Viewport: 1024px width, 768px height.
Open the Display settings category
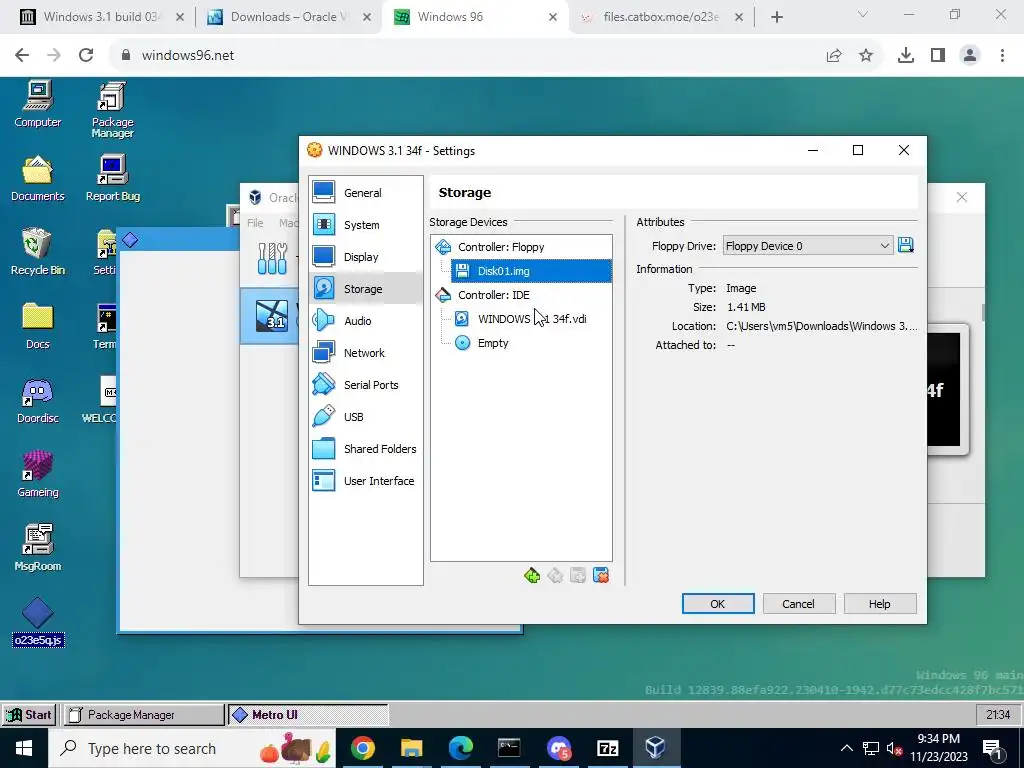(x=366, y=257)
